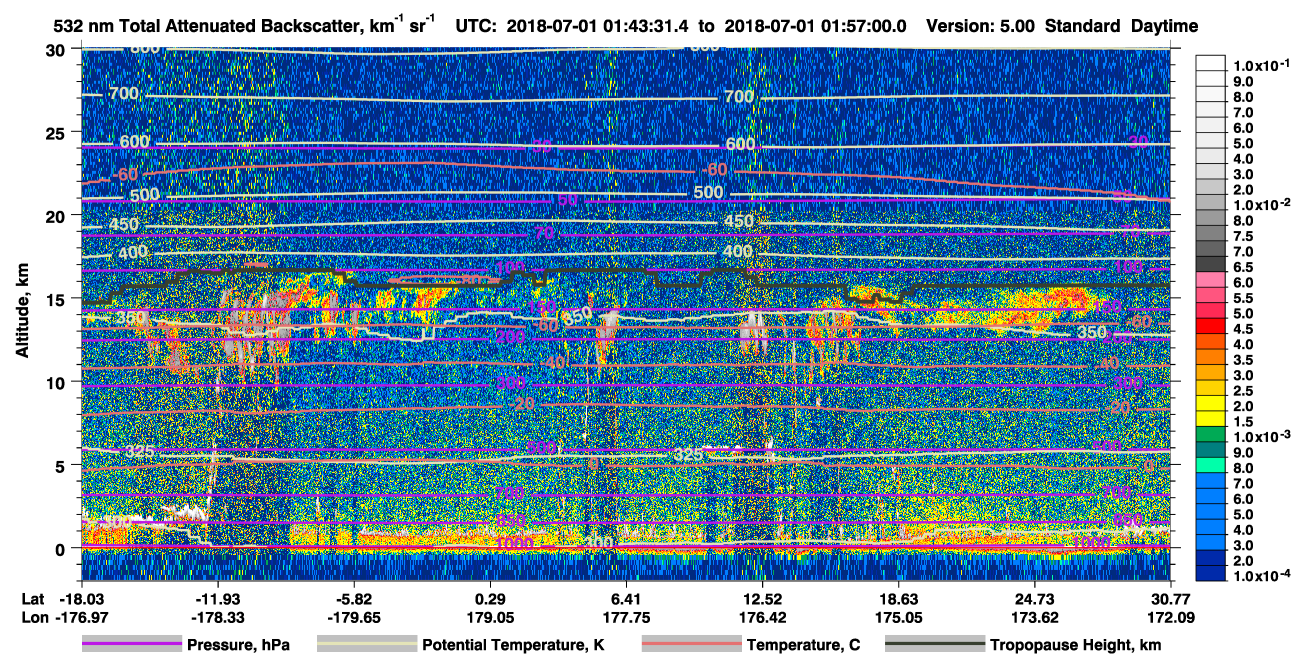
Task: Select the 'Pressure, hPa' legend label
Action: pyautogui.click(x=238, y=645)
